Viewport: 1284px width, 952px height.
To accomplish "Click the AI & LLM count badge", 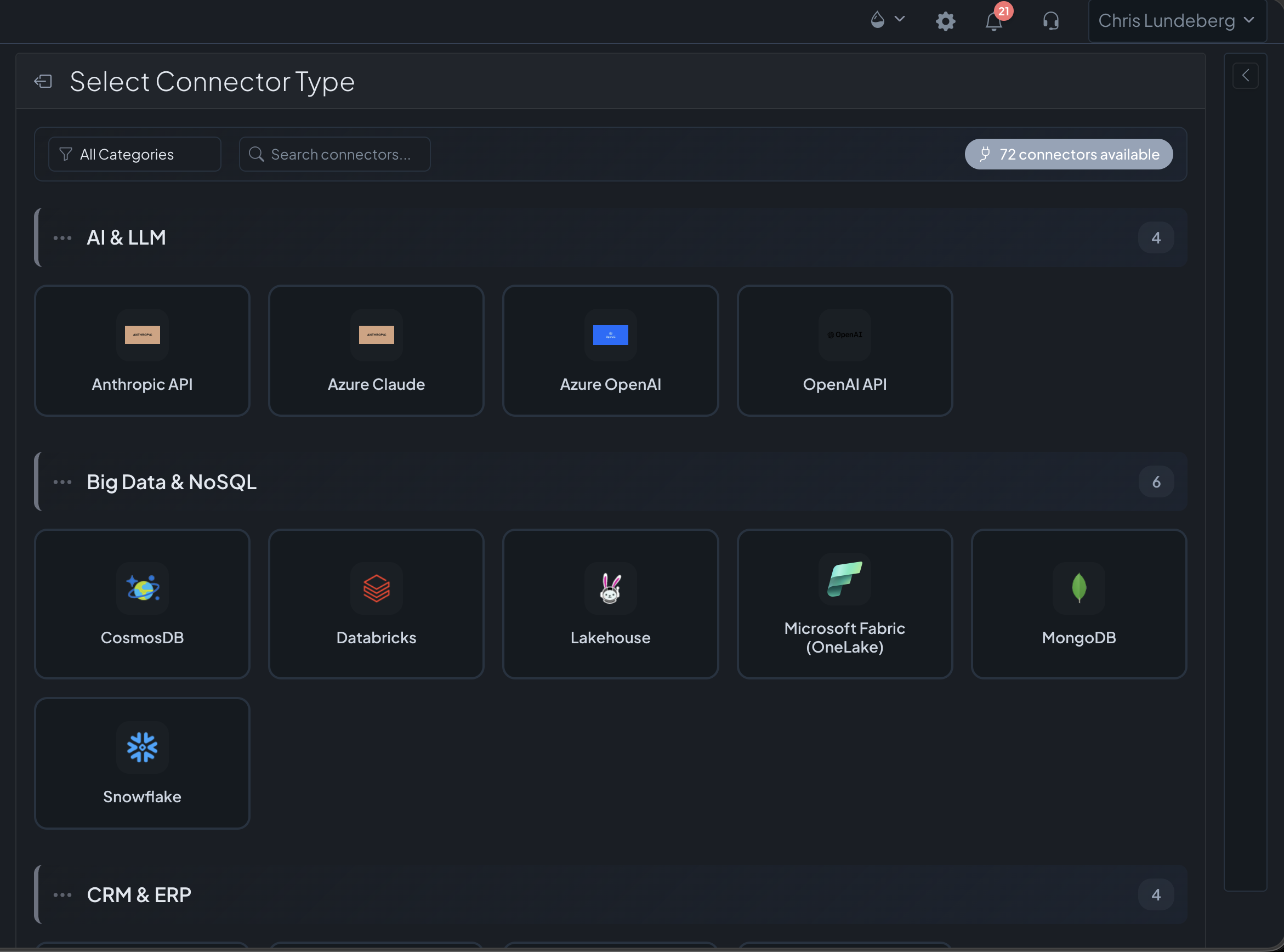I will click(x=1156, y=237).
